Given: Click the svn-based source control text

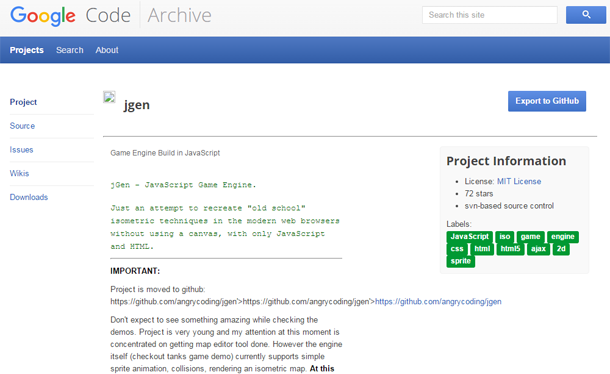Looking at the screenshot, I should point(509,206).
